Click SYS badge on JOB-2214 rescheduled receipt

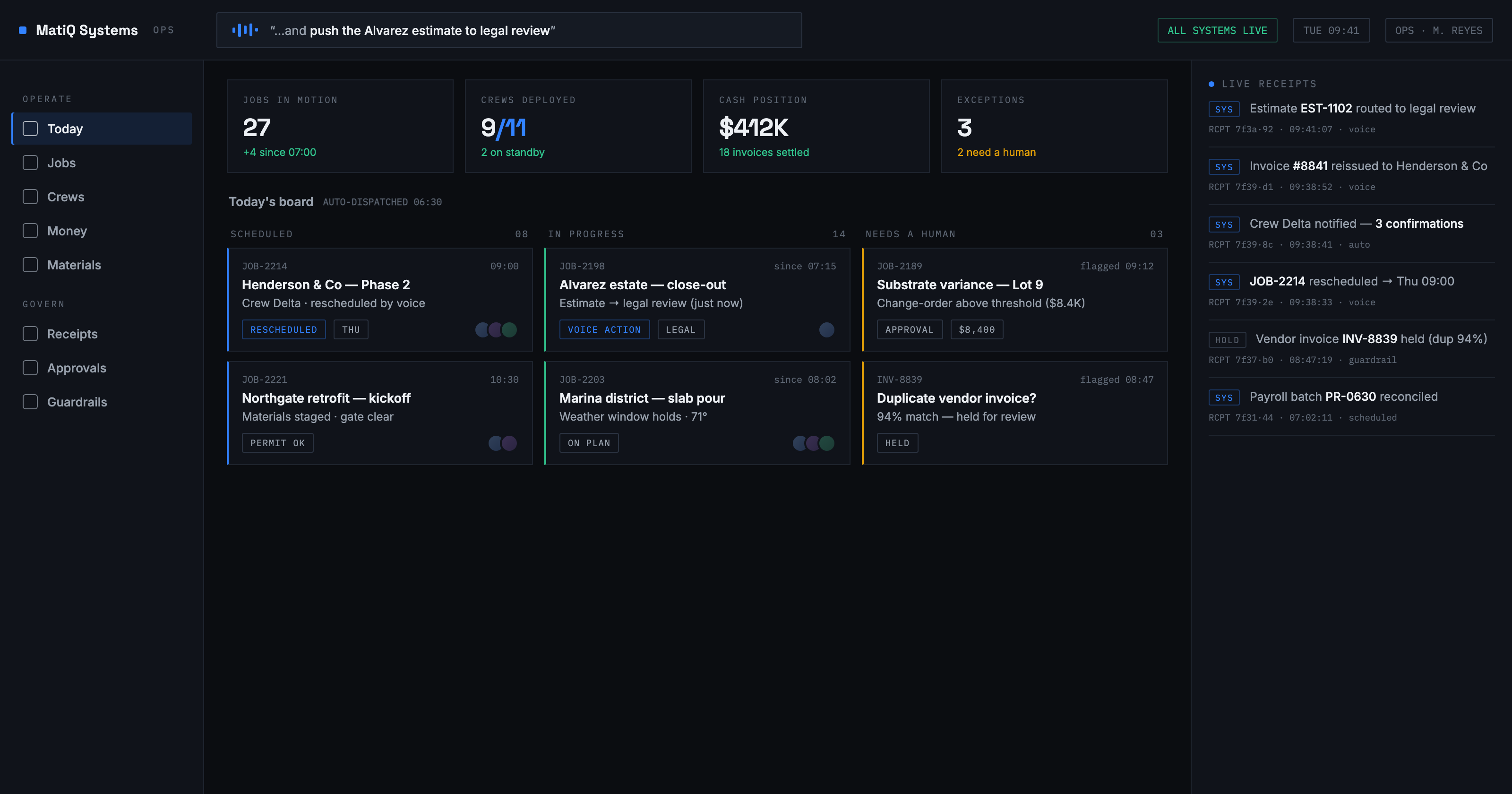point(1224,282)
